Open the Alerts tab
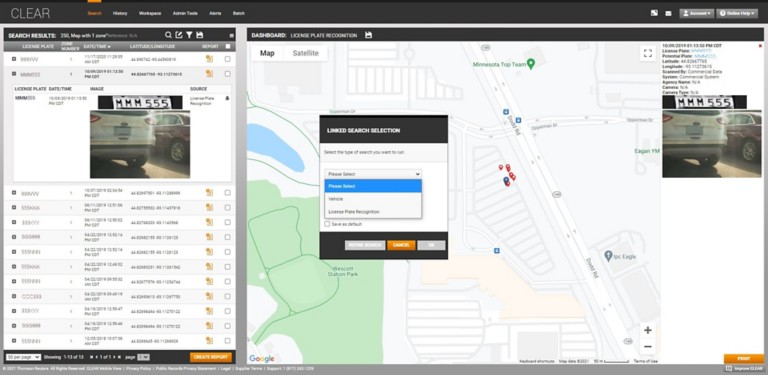Image resolution: width=768 pixels, height=375 pixels. pyautogui.click(x=215, y=13)
